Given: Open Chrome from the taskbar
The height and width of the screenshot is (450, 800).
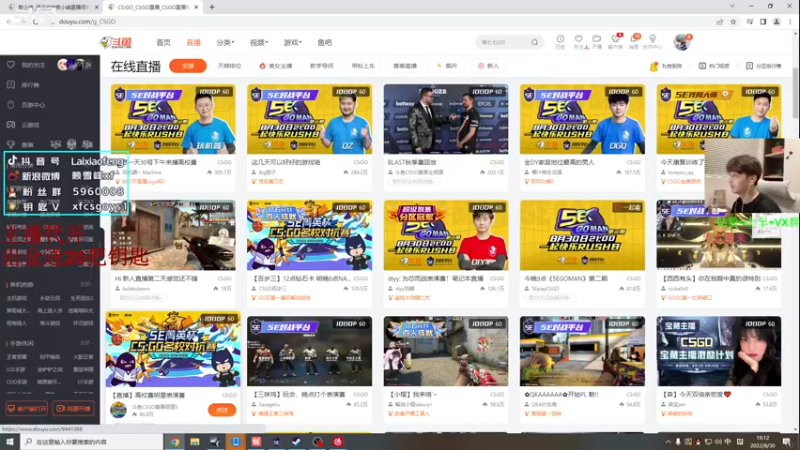Looking at the screenshot, I should click(175, 442).
